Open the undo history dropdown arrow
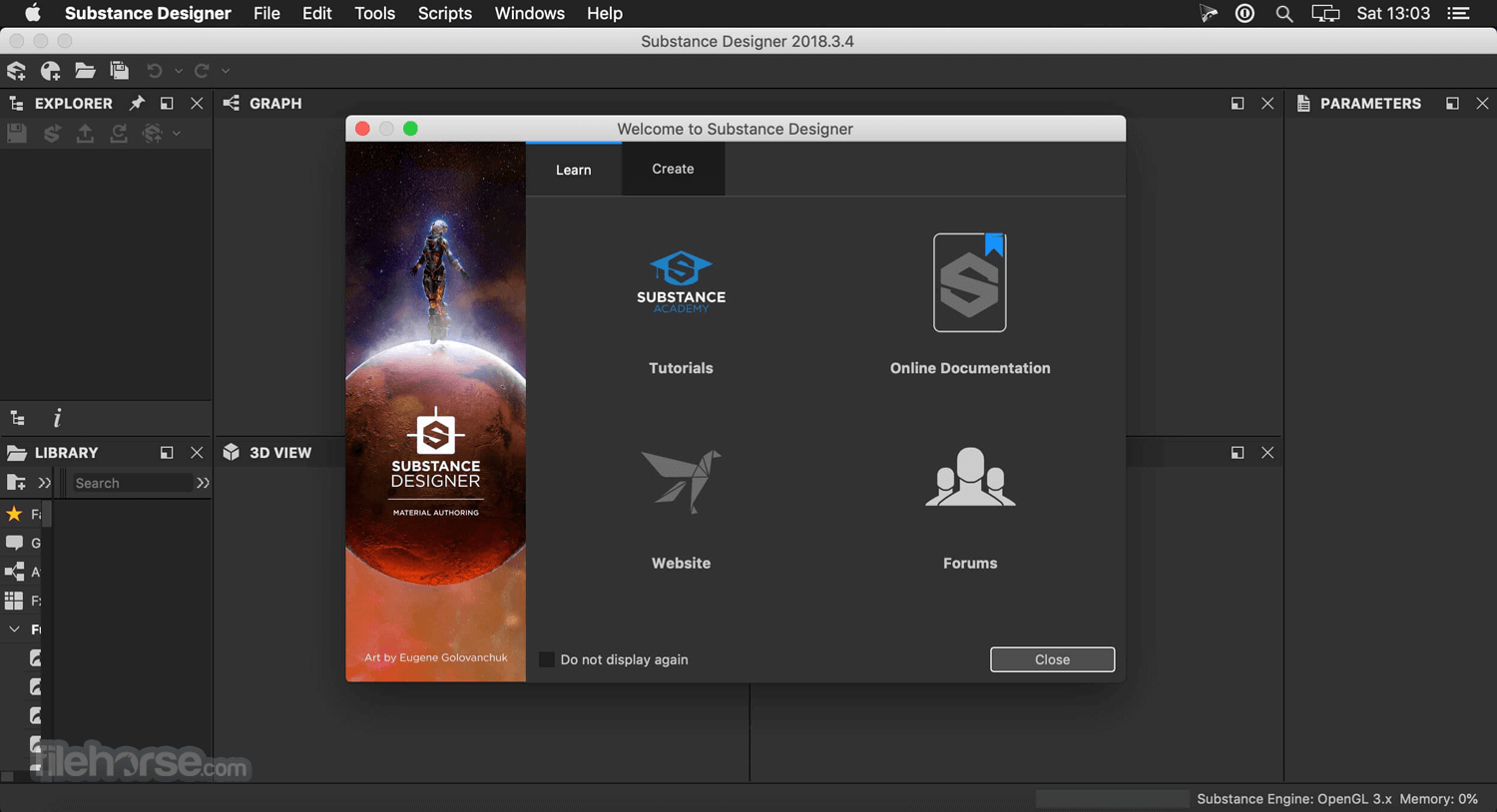Screen dimensions: 1497x812 coord(179,71)
